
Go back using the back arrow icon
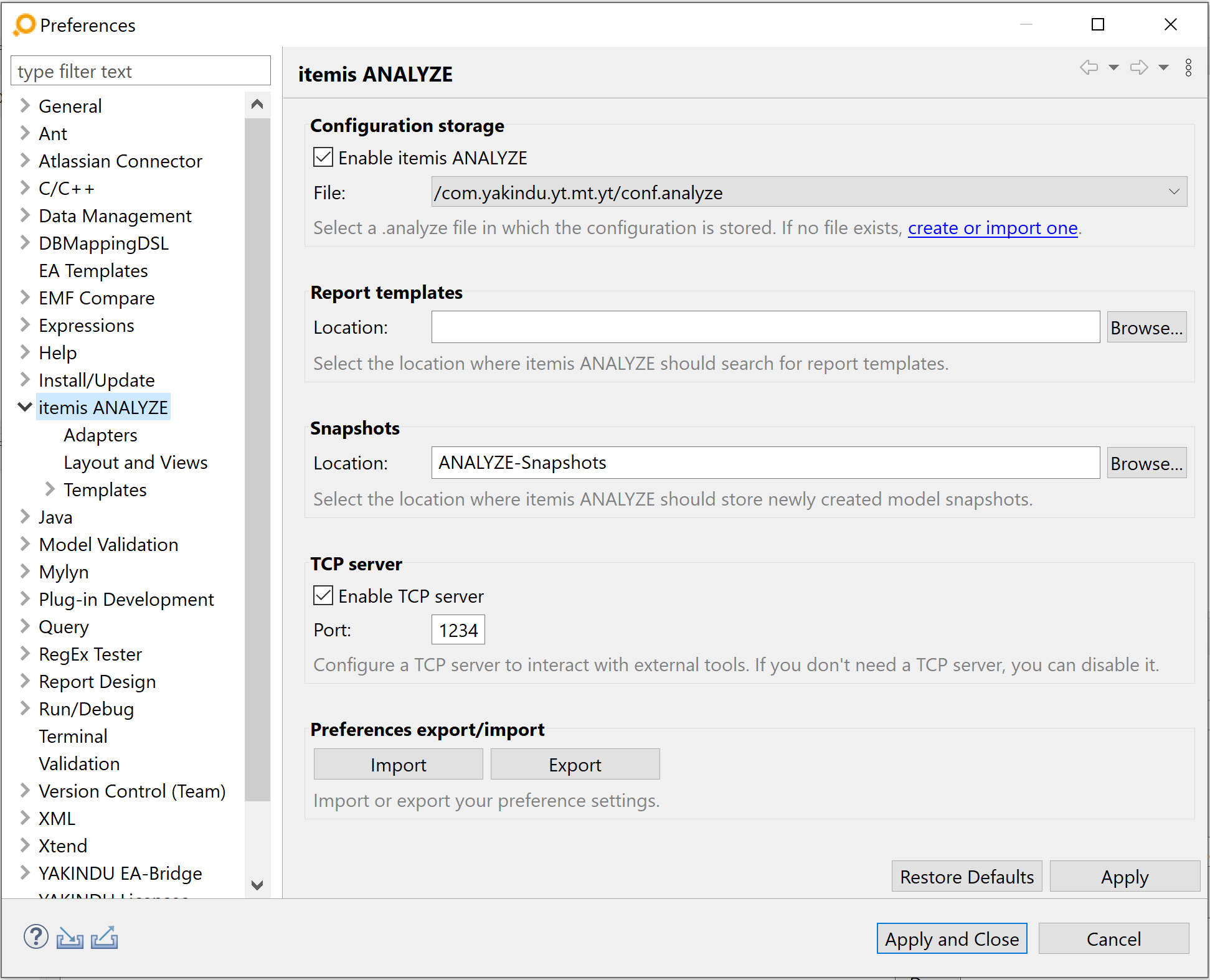point(1089,67)
